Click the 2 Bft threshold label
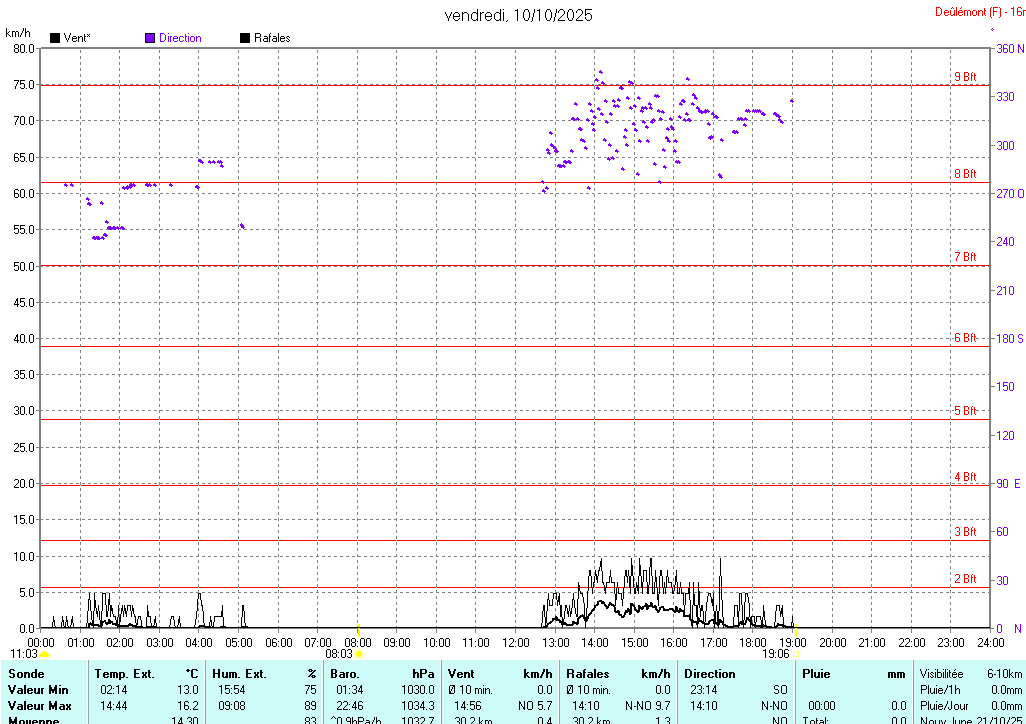 (x=964, y=579)
